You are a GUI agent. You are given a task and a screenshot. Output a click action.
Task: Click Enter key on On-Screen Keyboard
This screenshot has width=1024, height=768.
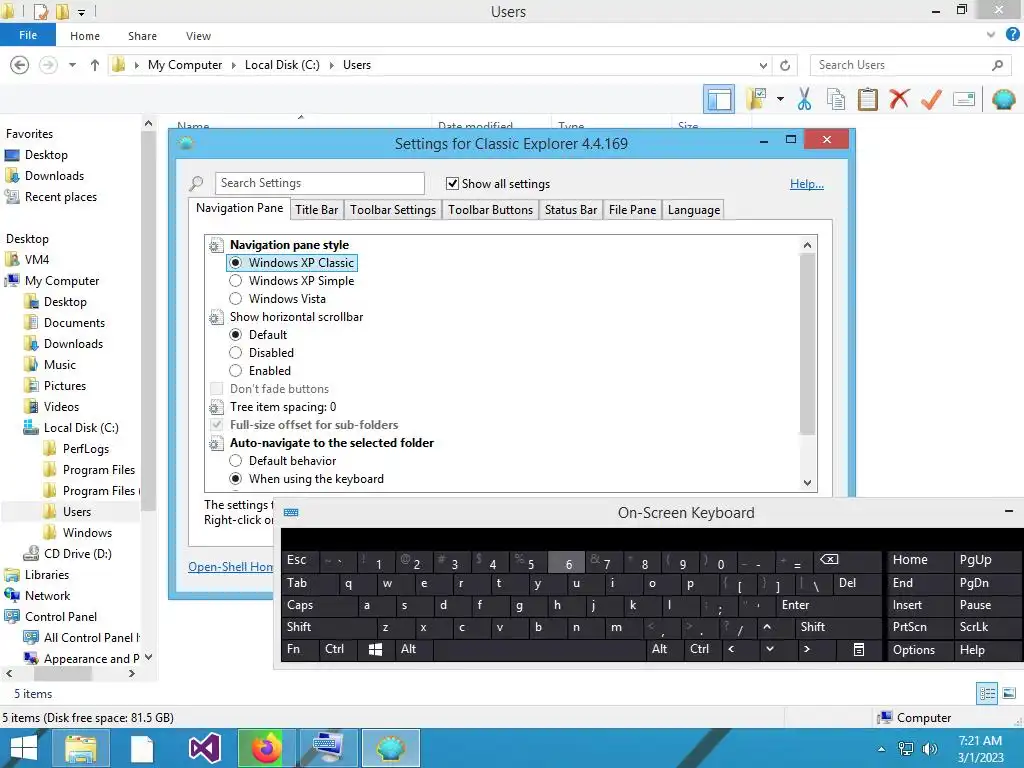pos(827,605)
